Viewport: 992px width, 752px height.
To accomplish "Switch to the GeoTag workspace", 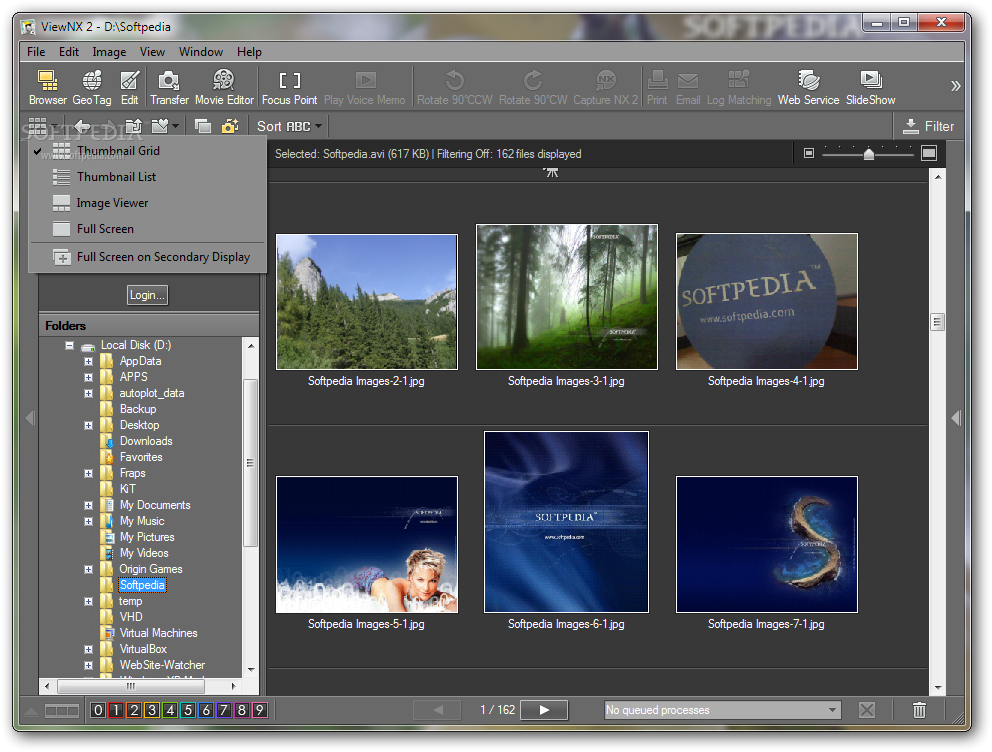I will point(92,87).
